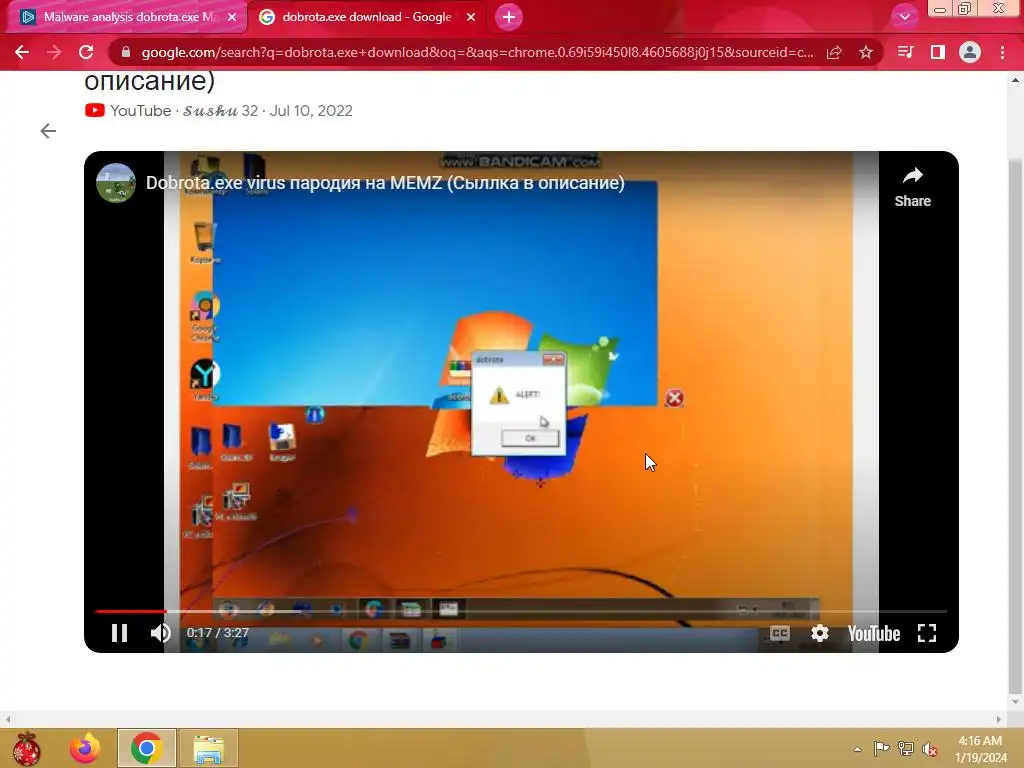
Task: Click upload date Jul 10, 2022
Action: coord(311,110)
